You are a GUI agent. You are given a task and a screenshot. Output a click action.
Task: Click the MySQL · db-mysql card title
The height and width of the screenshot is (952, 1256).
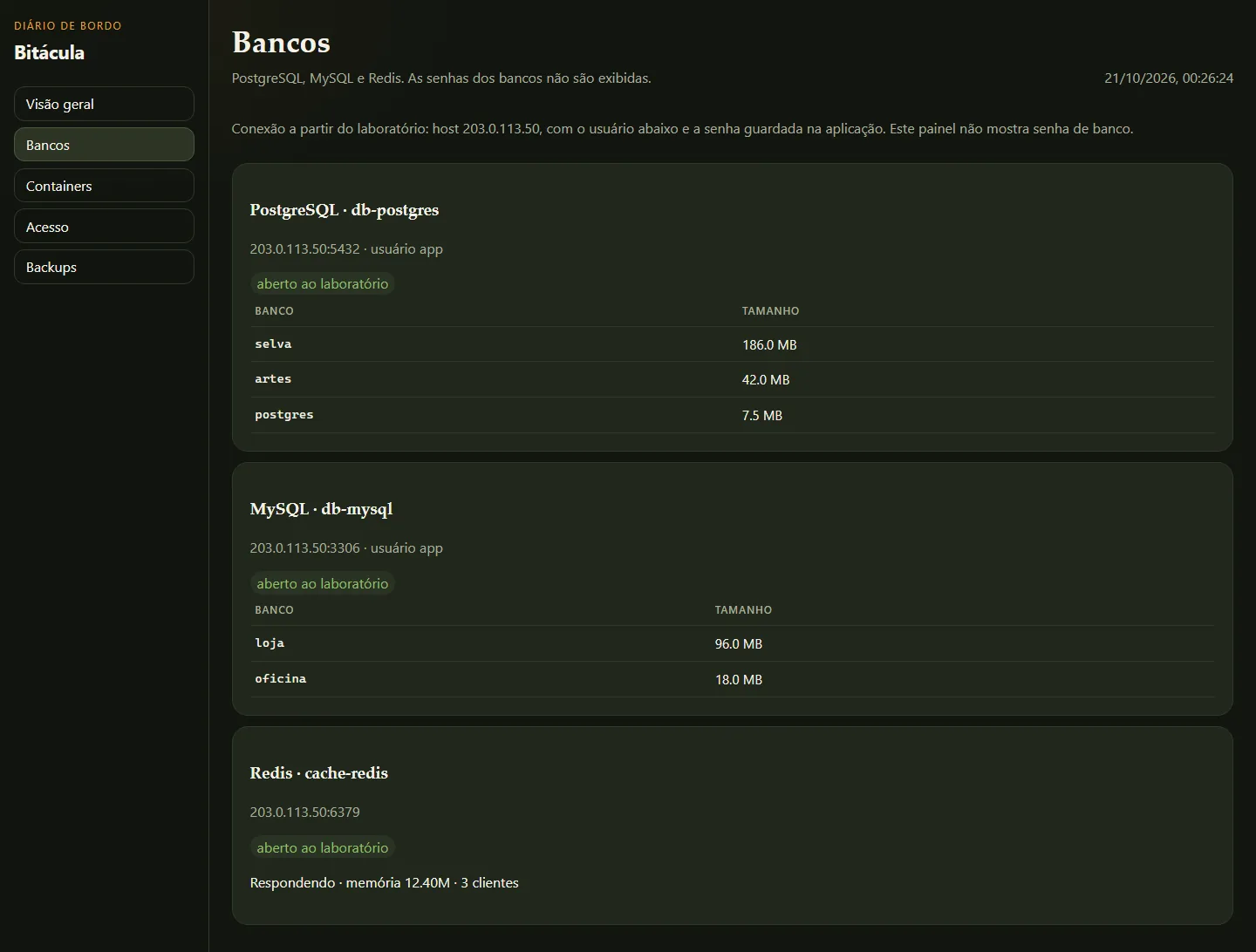[x=321, y=508]
